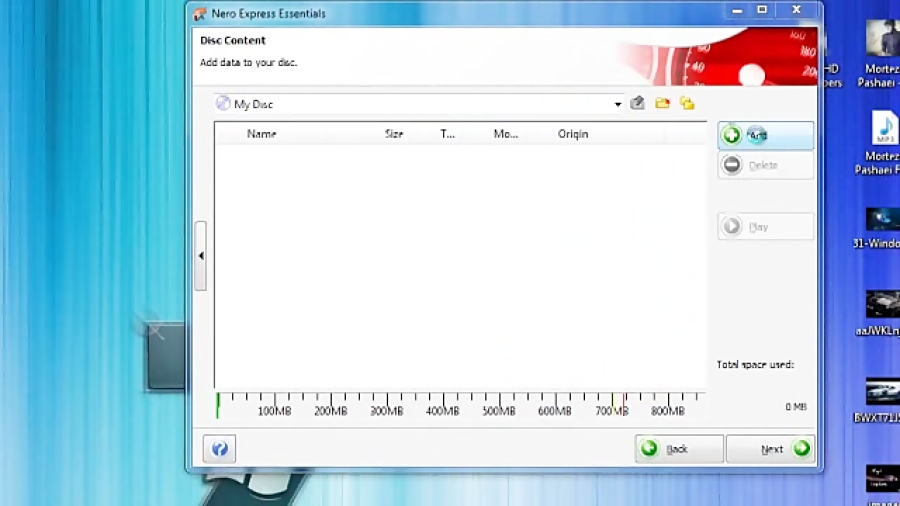The image size is (900, 506).
Task: Click the Delete button
Action: [x=765, y=165]
